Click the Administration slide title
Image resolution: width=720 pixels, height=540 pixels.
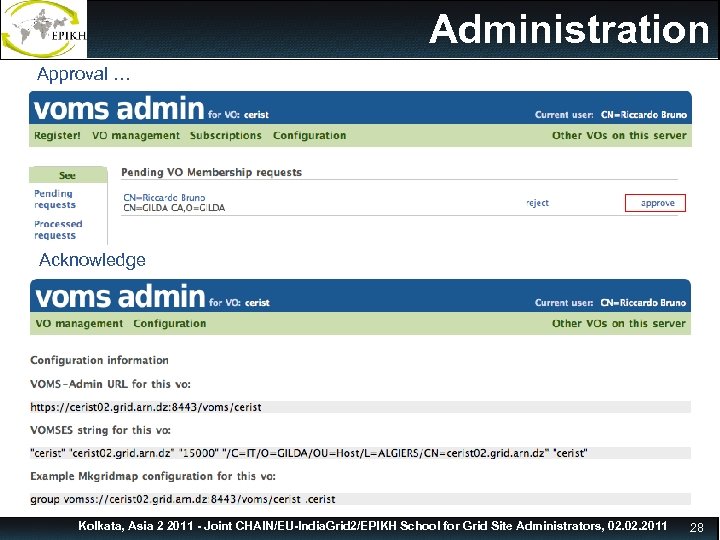click(569, 29)
